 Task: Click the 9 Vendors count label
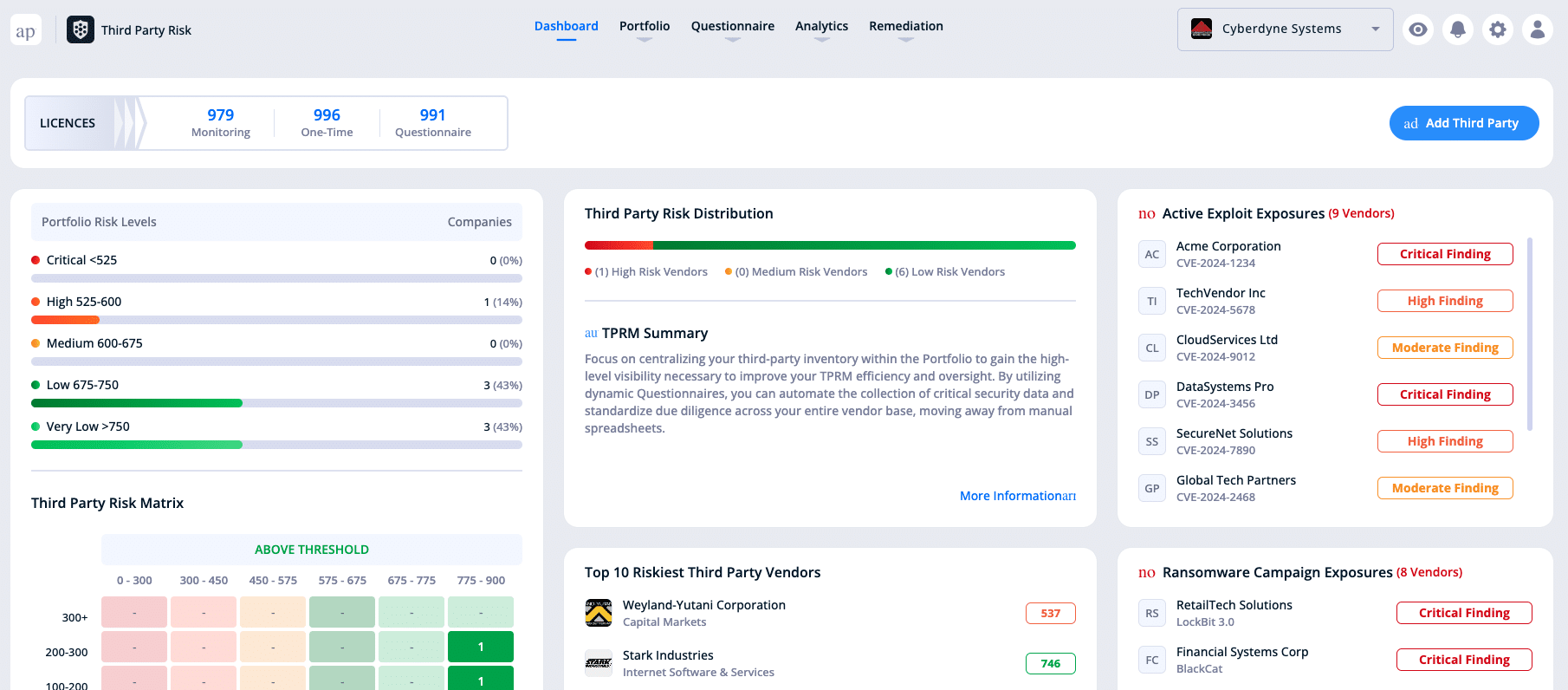(x=1362, y=213)
